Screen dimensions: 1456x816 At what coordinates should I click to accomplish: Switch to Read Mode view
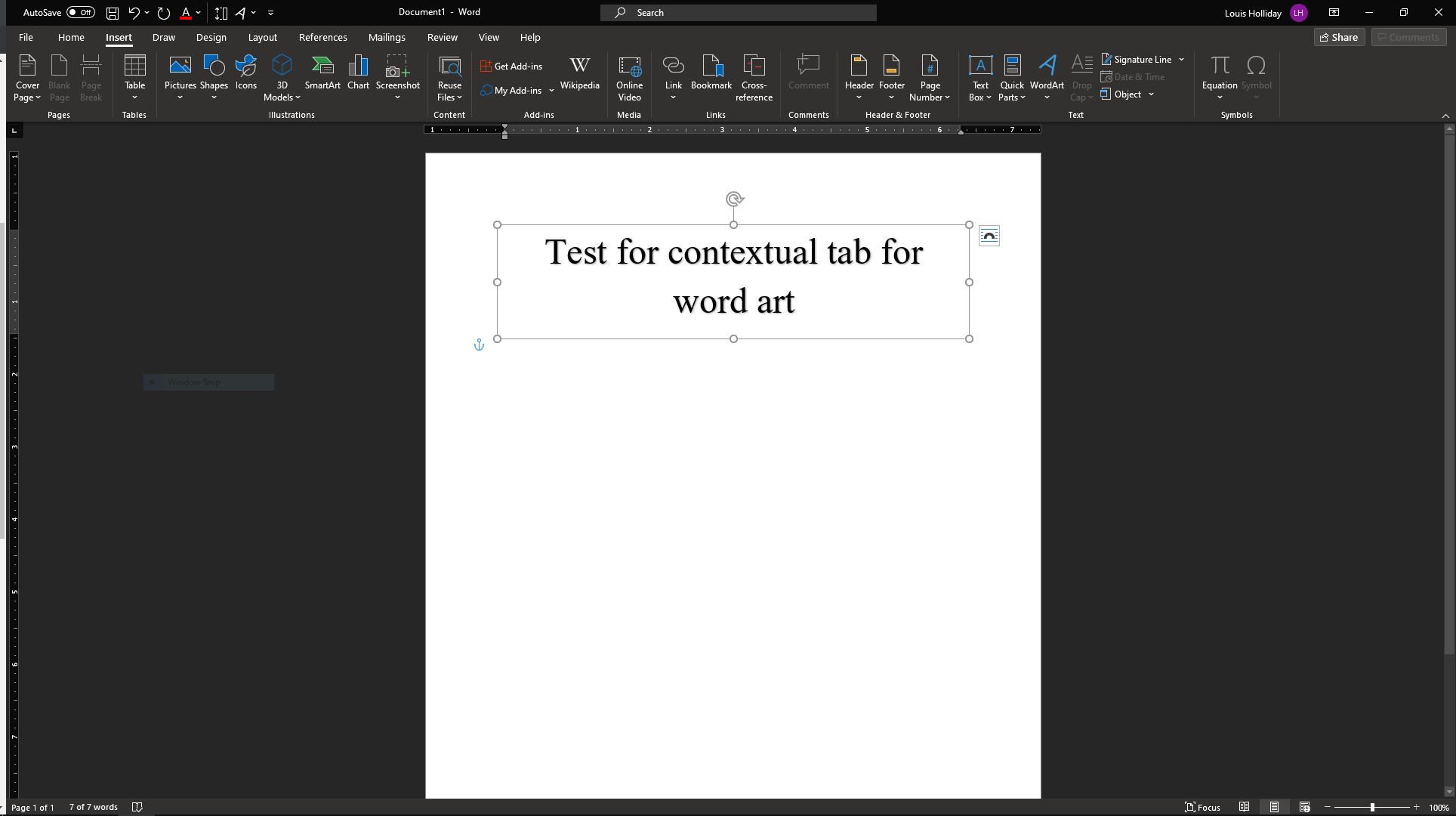click(1244, 807)
